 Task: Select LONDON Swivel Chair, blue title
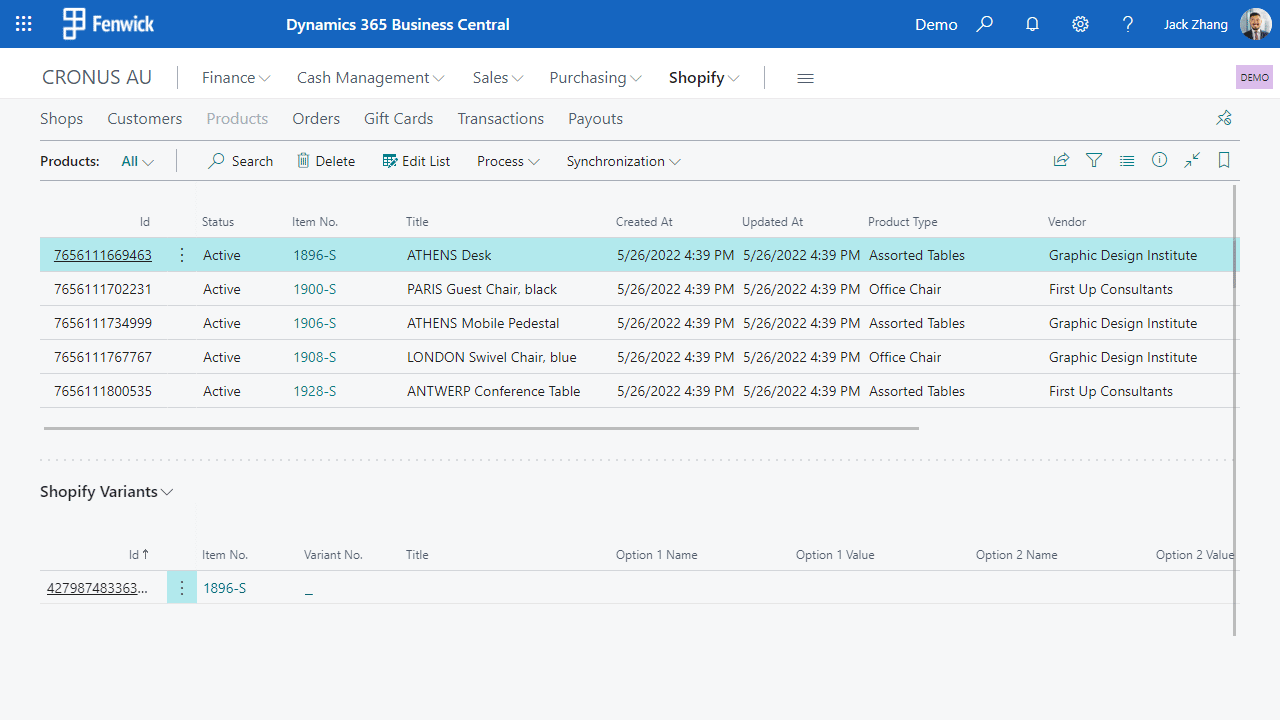[x=492, y=357]
